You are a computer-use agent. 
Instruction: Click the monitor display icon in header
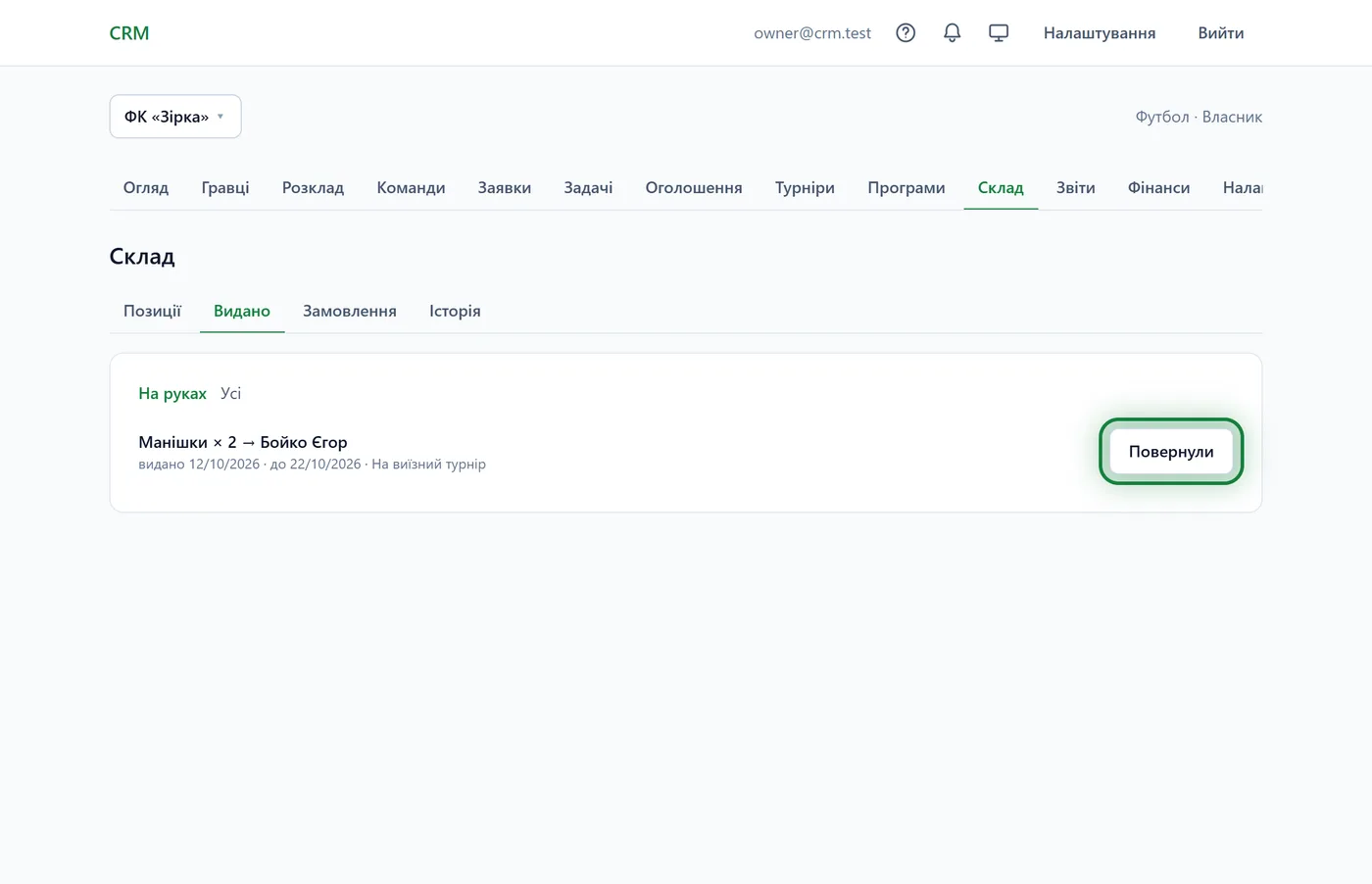(999, 33)
